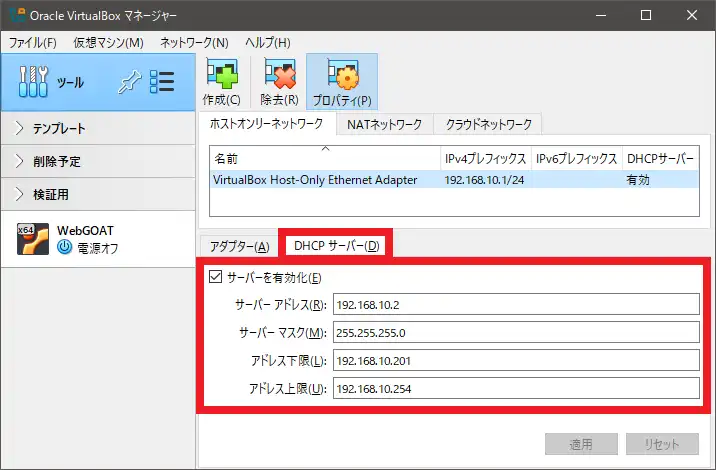Click the power-off status icon under WebGOAT

[x=64, y=247]
